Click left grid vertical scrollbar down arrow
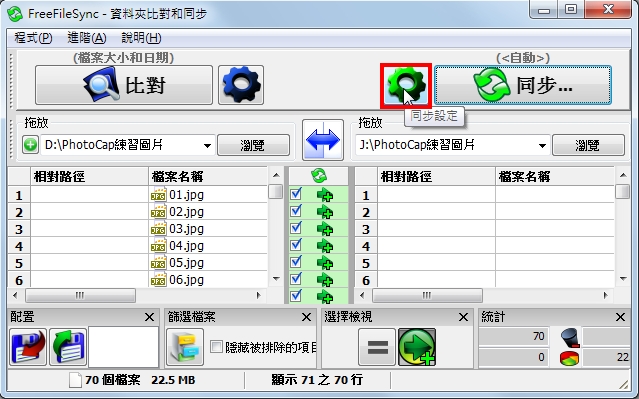The height and width of the screenshot is (399, 639). [276, 279]
